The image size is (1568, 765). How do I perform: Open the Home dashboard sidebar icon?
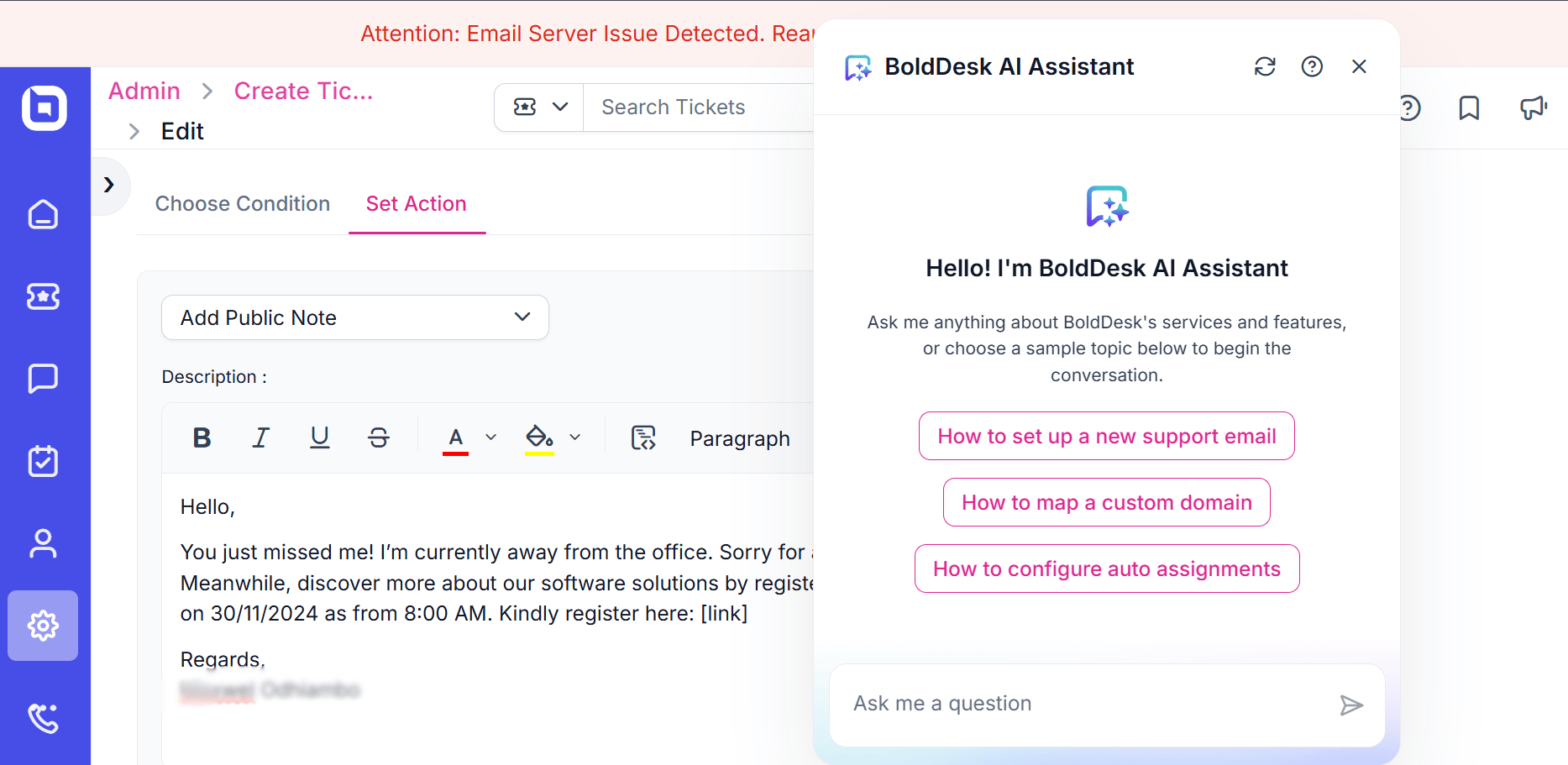(43, 214)
